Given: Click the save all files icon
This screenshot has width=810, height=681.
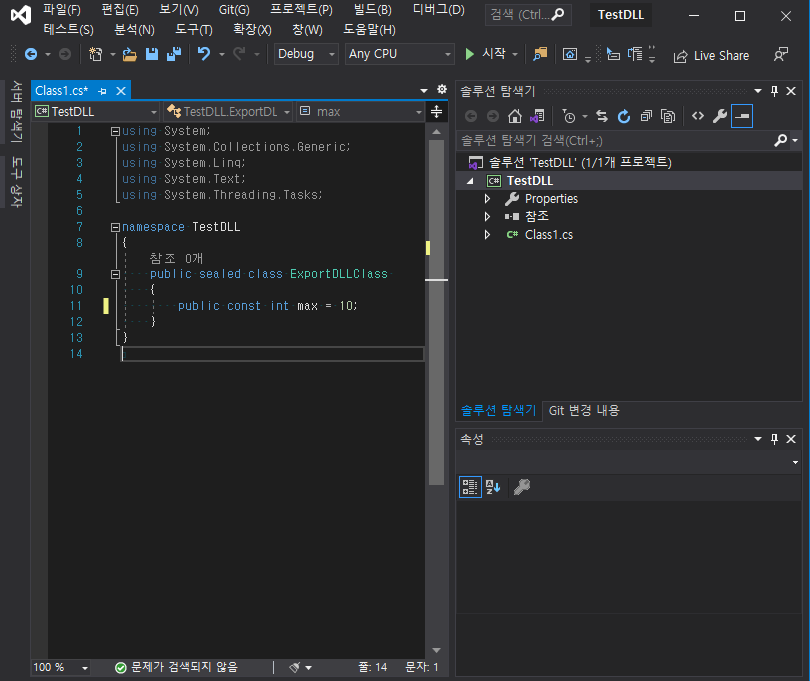Looking at the screenshot, I should pyautogui.click(x=174, y=54).
